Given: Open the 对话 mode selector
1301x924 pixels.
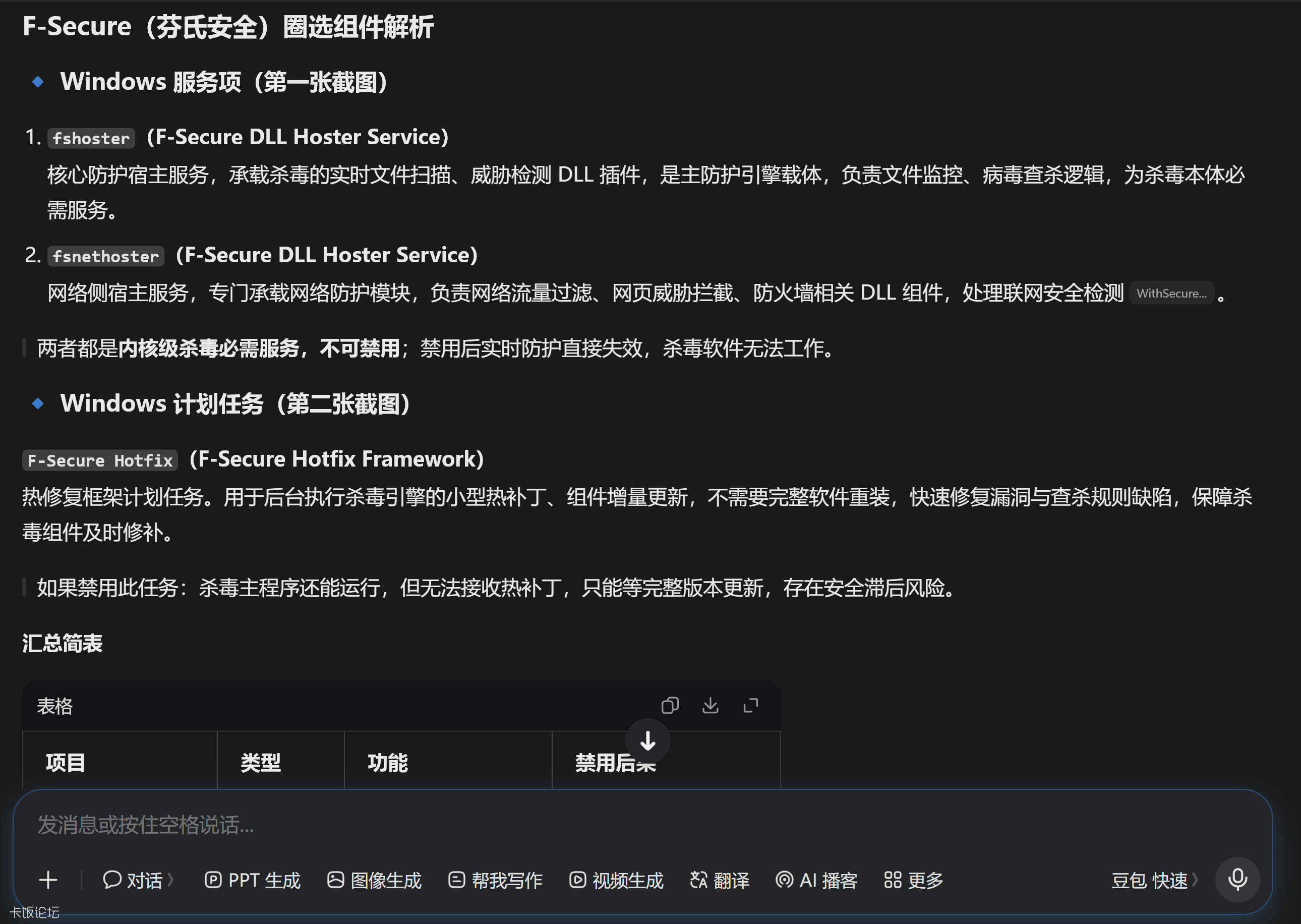Looking at the screenshot, I should (x=138, y=880).
